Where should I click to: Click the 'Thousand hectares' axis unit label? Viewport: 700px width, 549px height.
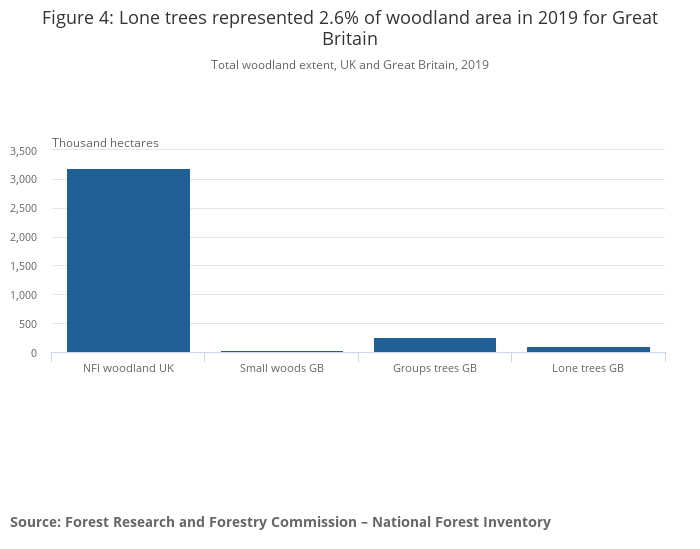(x=105, y=143)
